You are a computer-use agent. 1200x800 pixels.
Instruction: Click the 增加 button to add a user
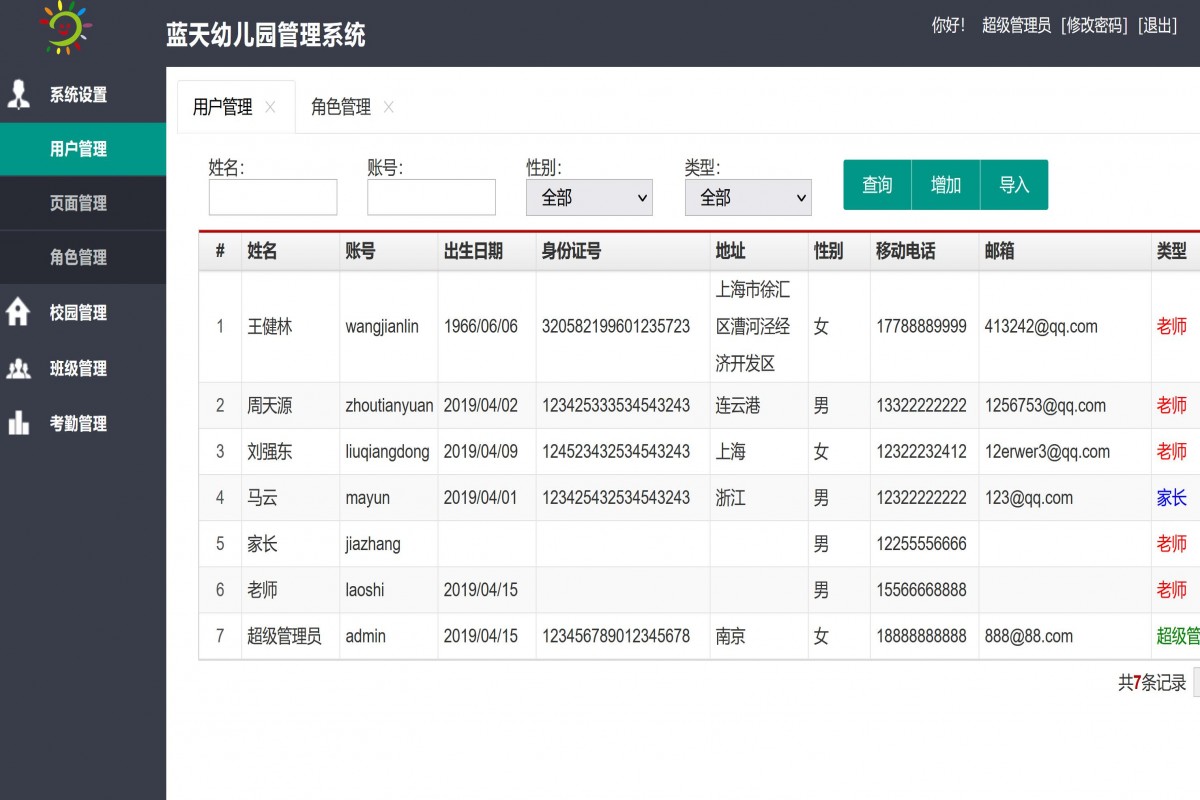point(945,185)
